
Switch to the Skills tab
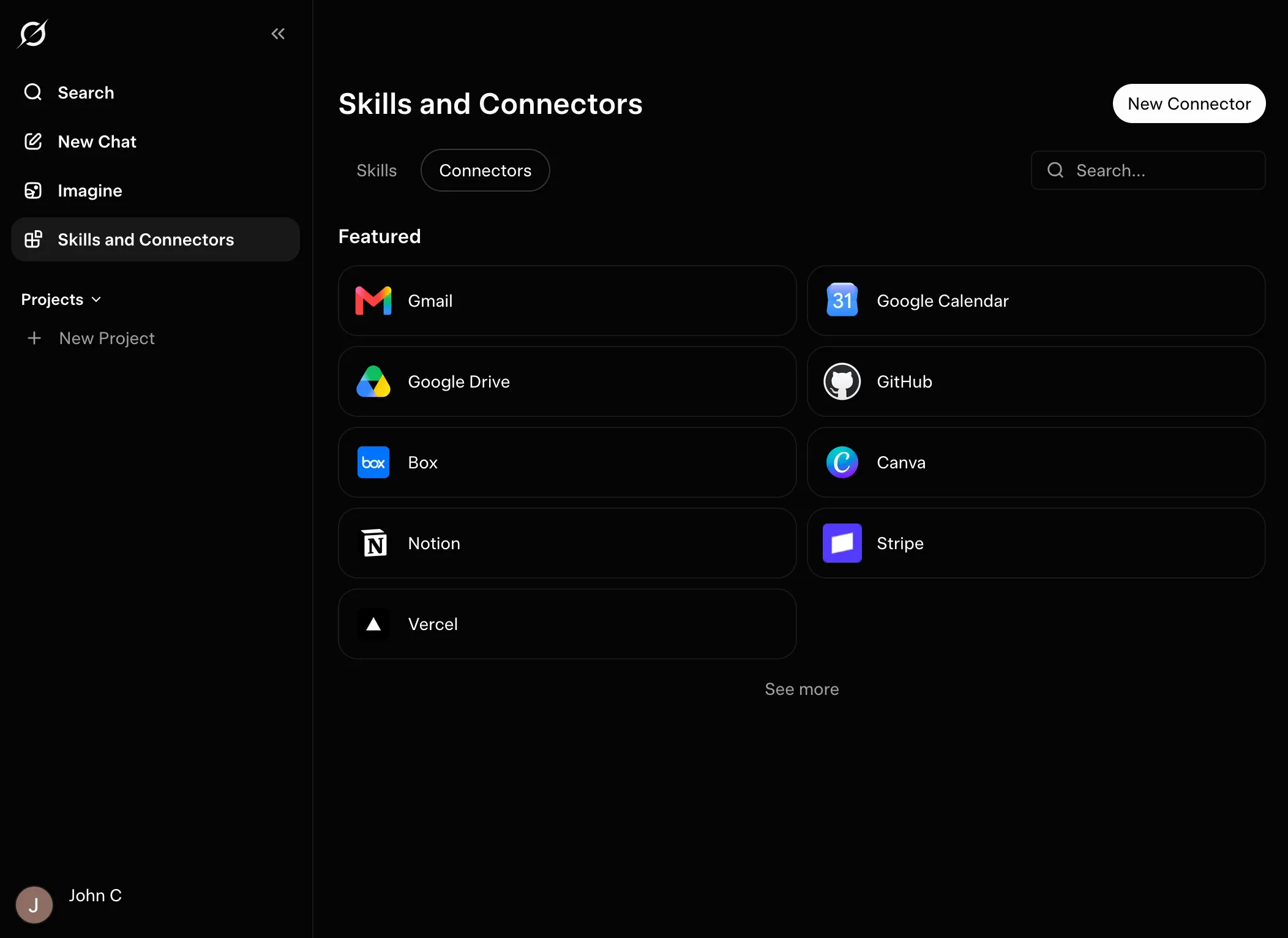tap(376, 170)
